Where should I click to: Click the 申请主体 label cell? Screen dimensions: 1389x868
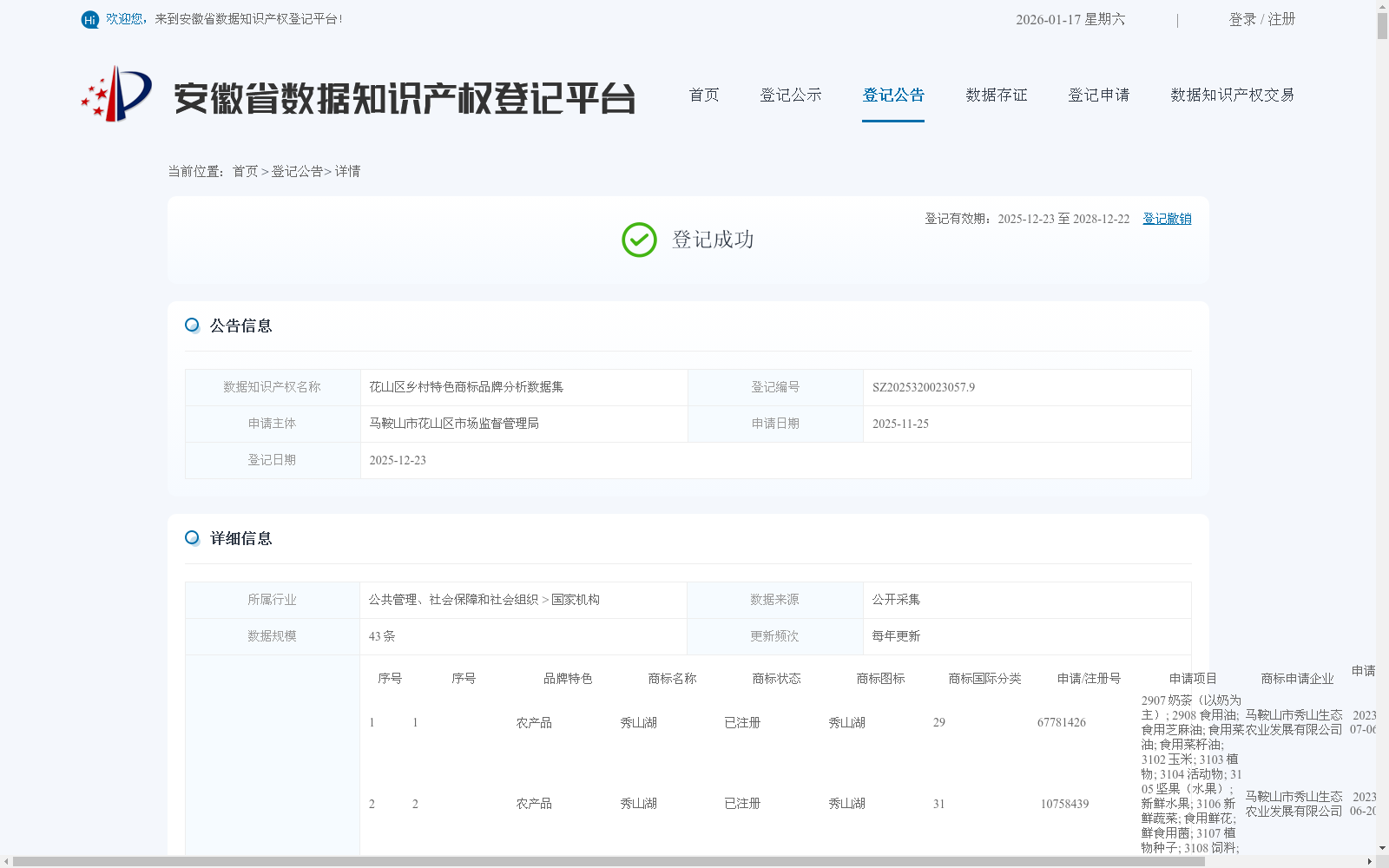(x=273, y=424)
